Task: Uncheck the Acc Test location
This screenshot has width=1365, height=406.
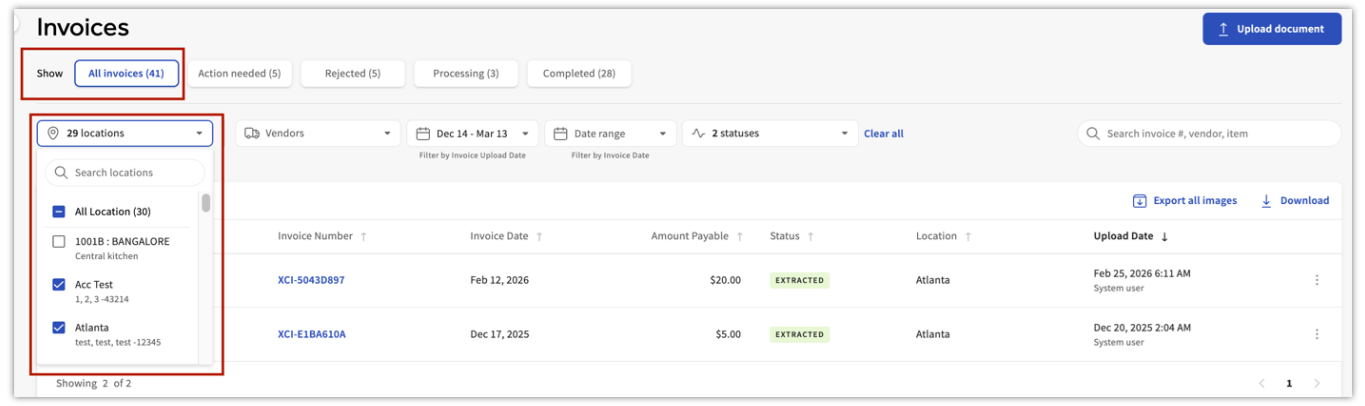Action: 59,285
